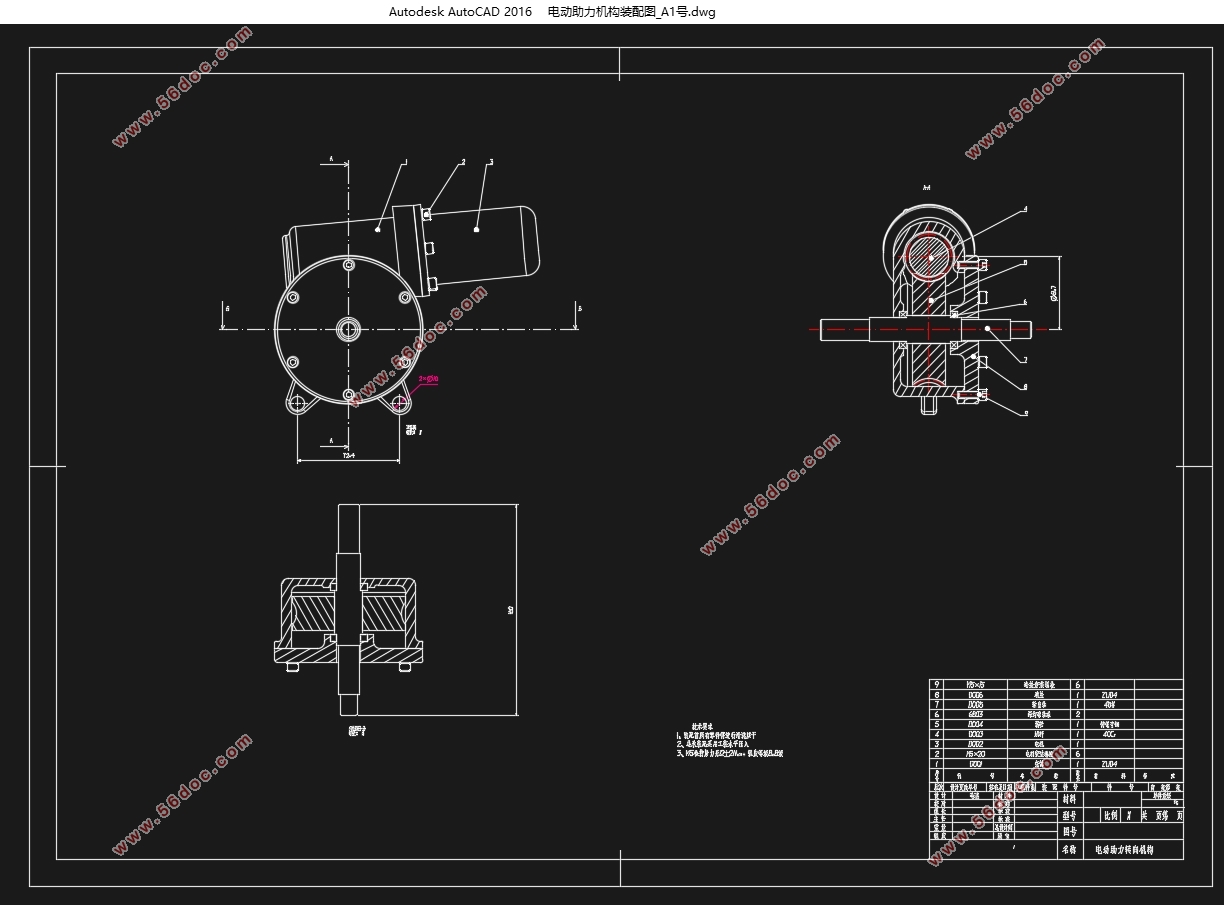The image size is (1224, 905).
Task: Click part balloon number 7 beside the shaft
Action: pos(1025,359)
